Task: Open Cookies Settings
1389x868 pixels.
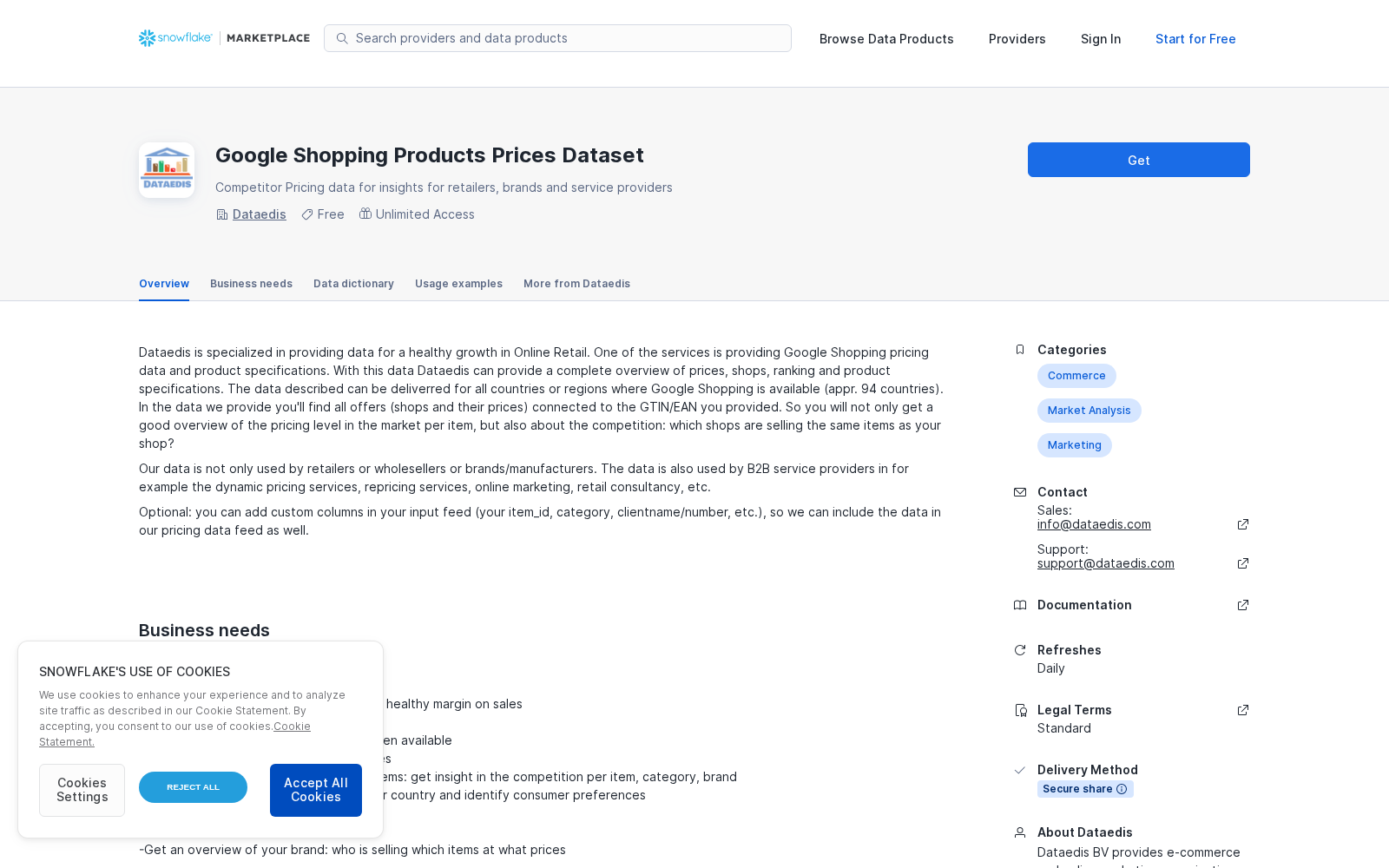Action: (82, 790)
